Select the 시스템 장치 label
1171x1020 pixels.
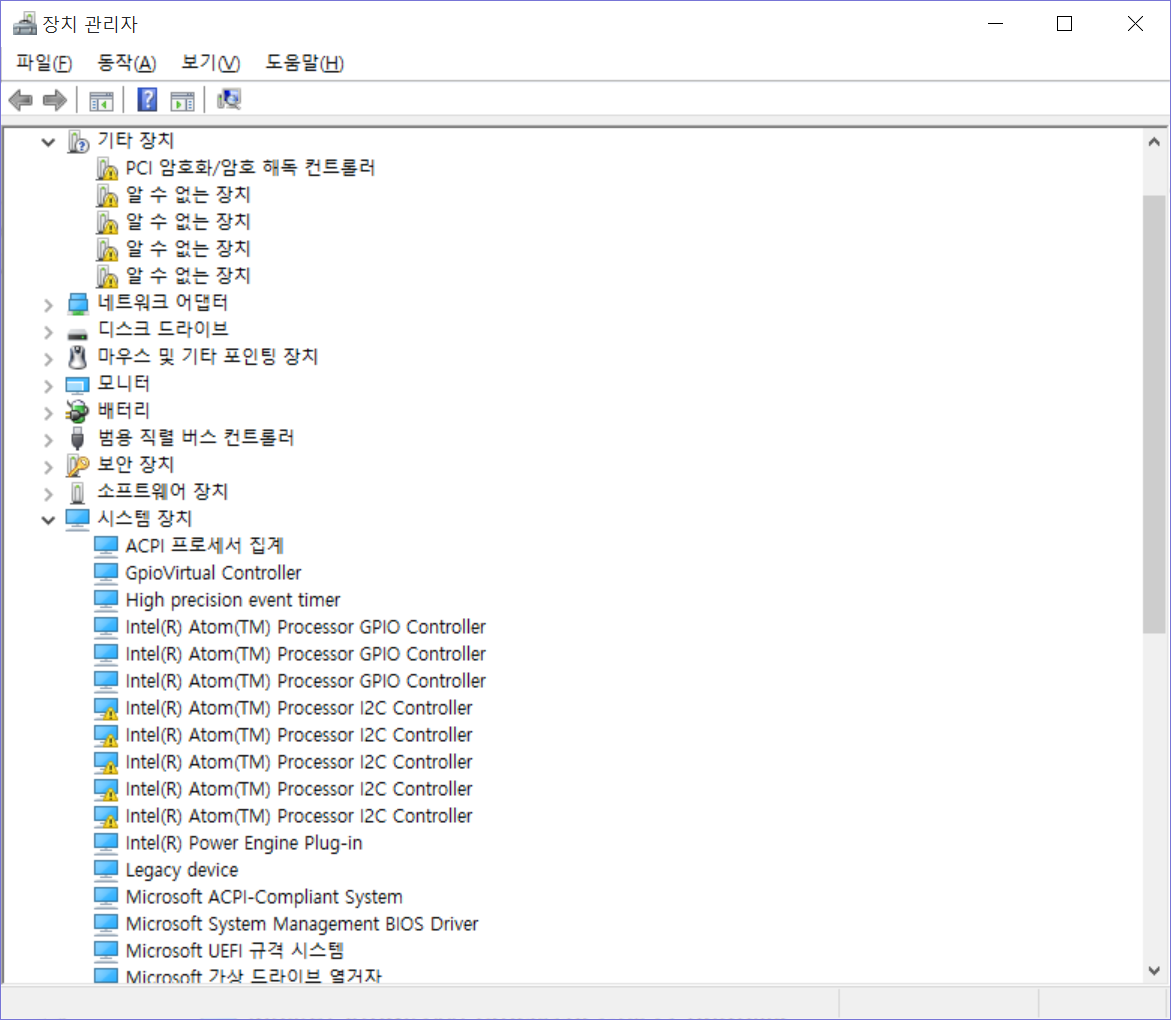[145, 518]
